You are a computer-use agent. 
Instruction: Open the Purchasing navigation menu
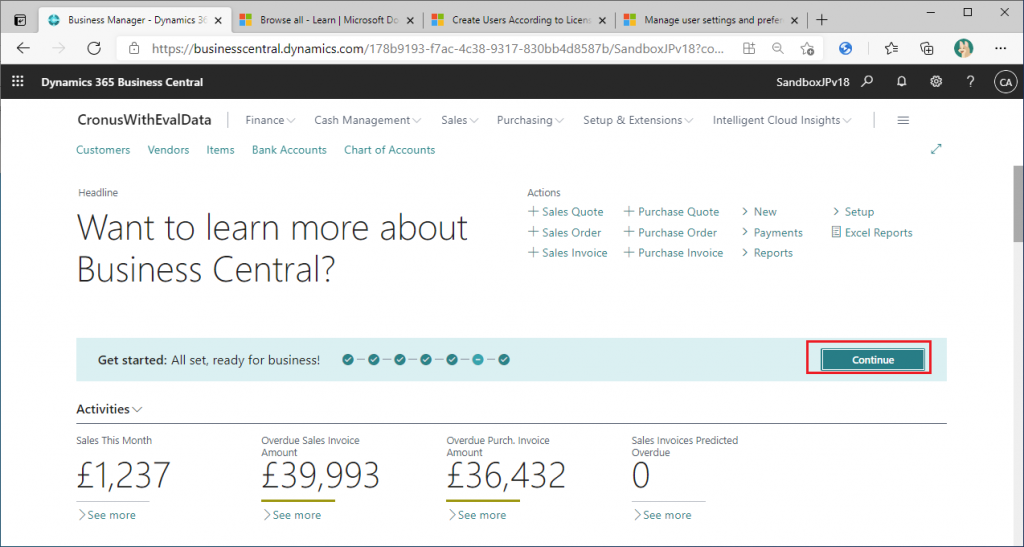tap(530, 120)
